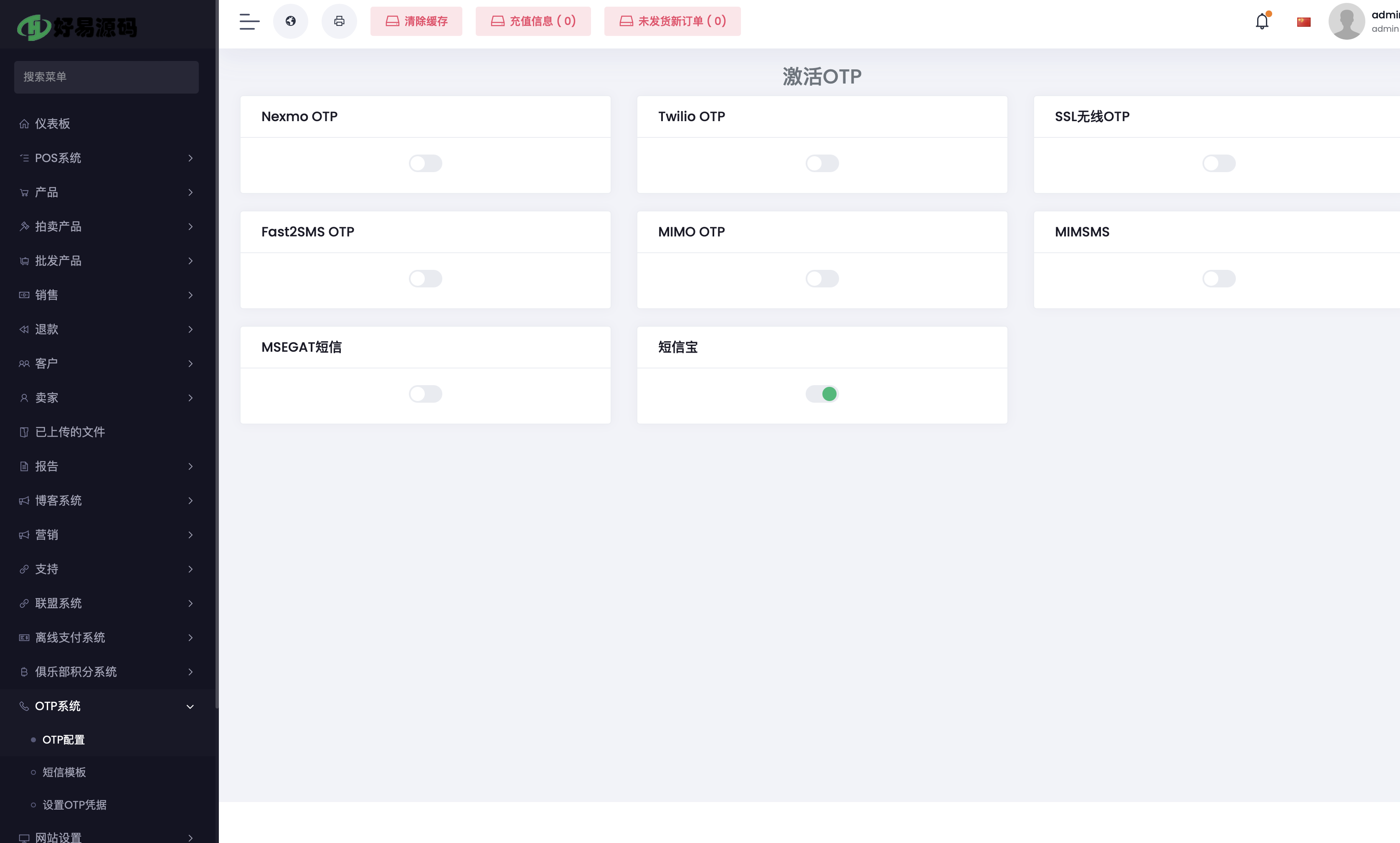Click the hamburger menu toggle icon

click(249, 22)
